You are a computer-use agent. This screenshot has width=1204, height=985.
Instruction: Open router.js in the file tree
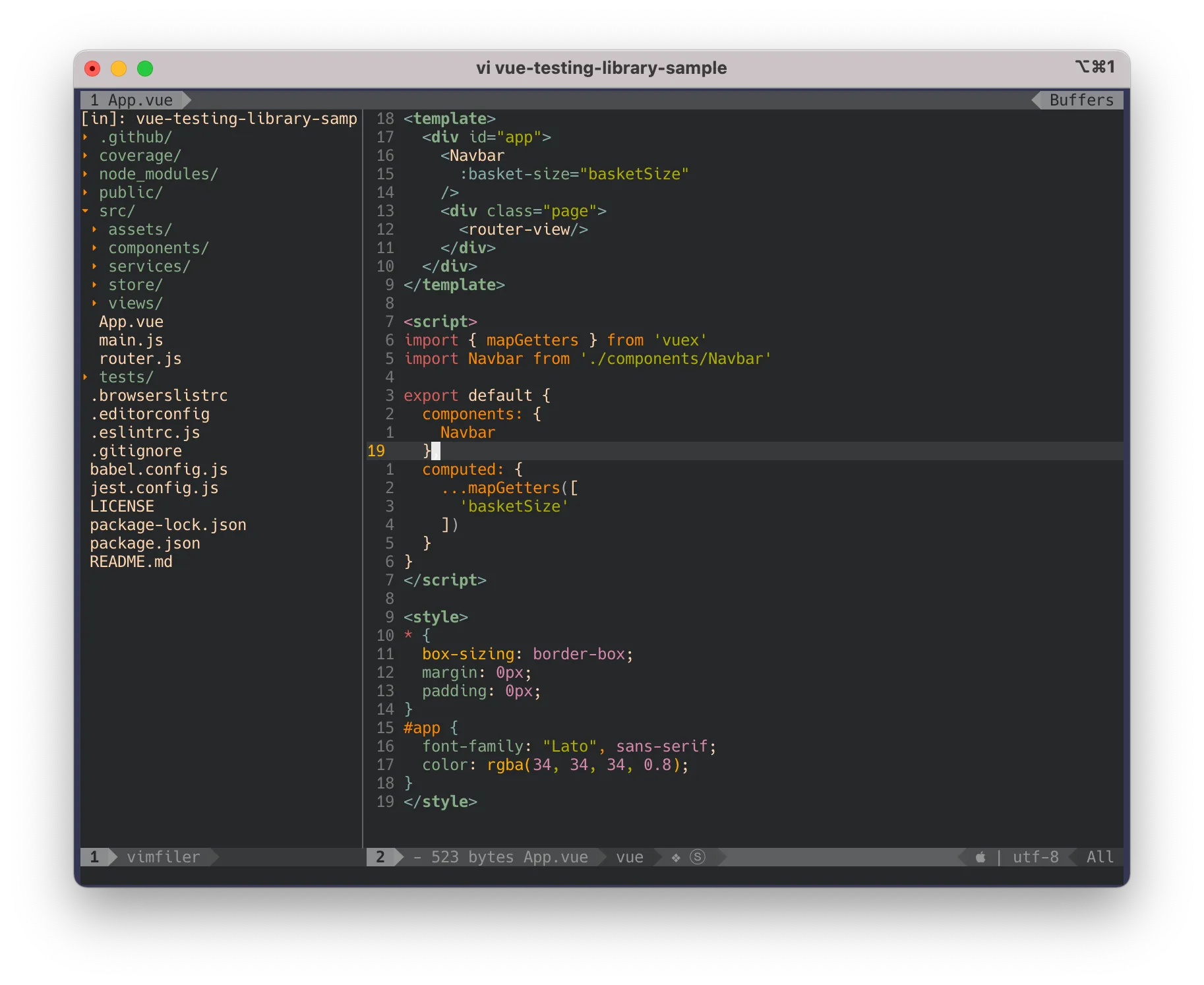point(140,359)
